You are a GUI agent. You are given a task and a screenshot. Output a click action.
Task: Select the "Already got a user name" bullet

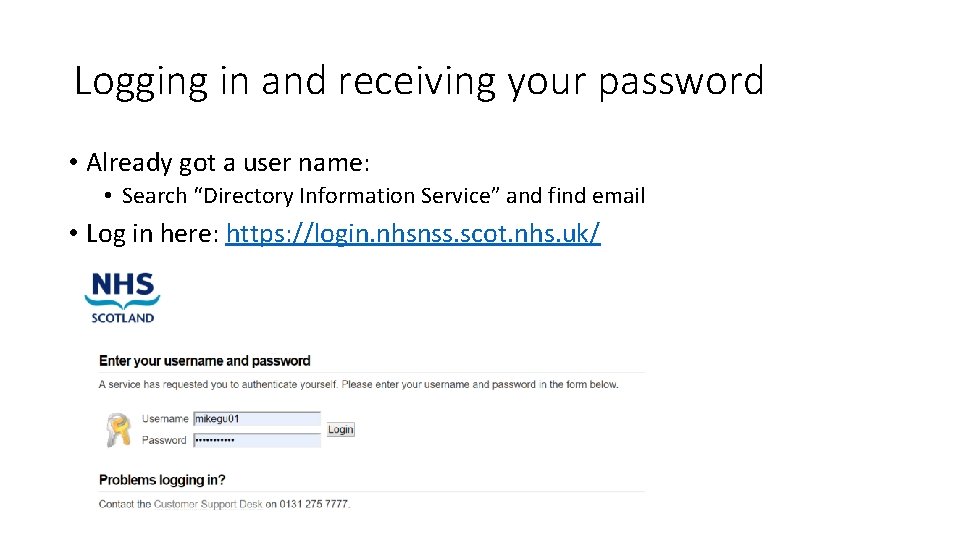pyautogui.click(x=228, y=162)
